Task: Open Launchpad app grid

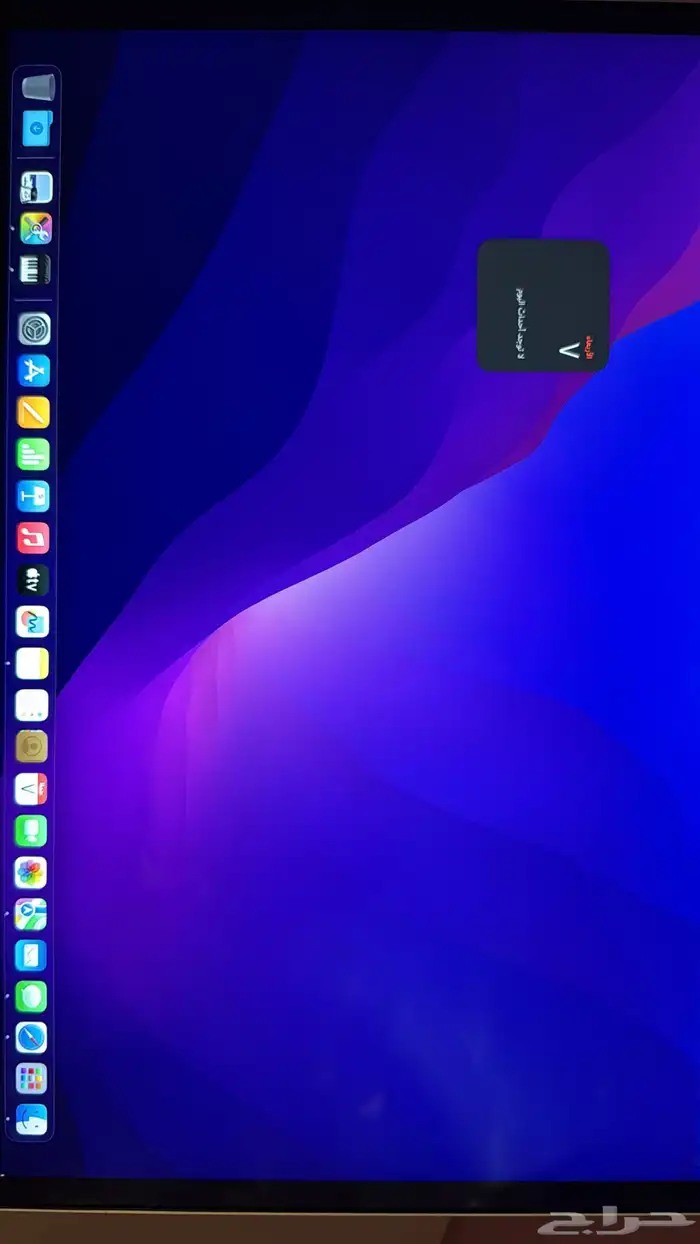Action: tap(31, 1078)
